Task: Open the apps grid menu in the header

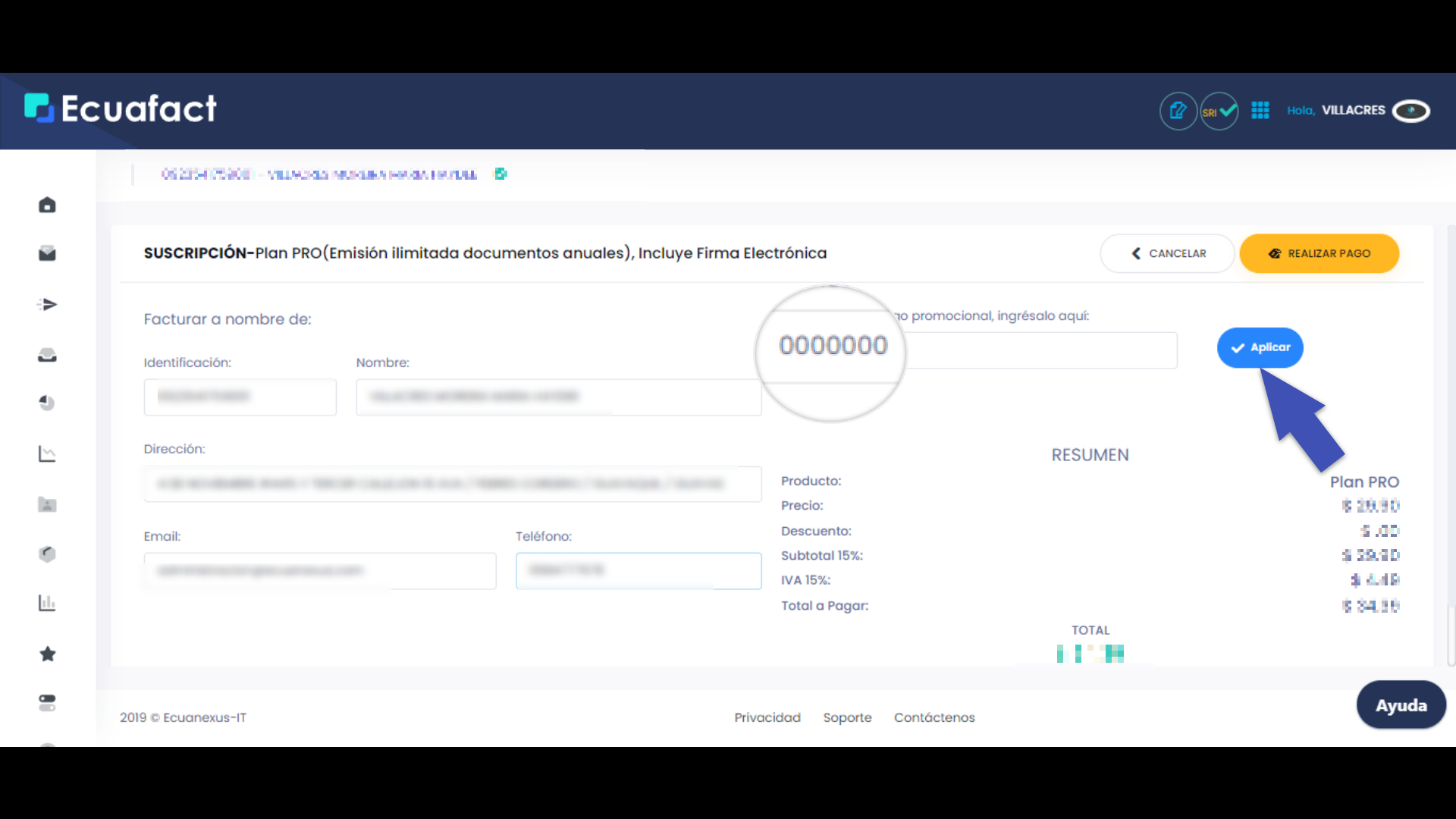Action: tap(1260, 111)
